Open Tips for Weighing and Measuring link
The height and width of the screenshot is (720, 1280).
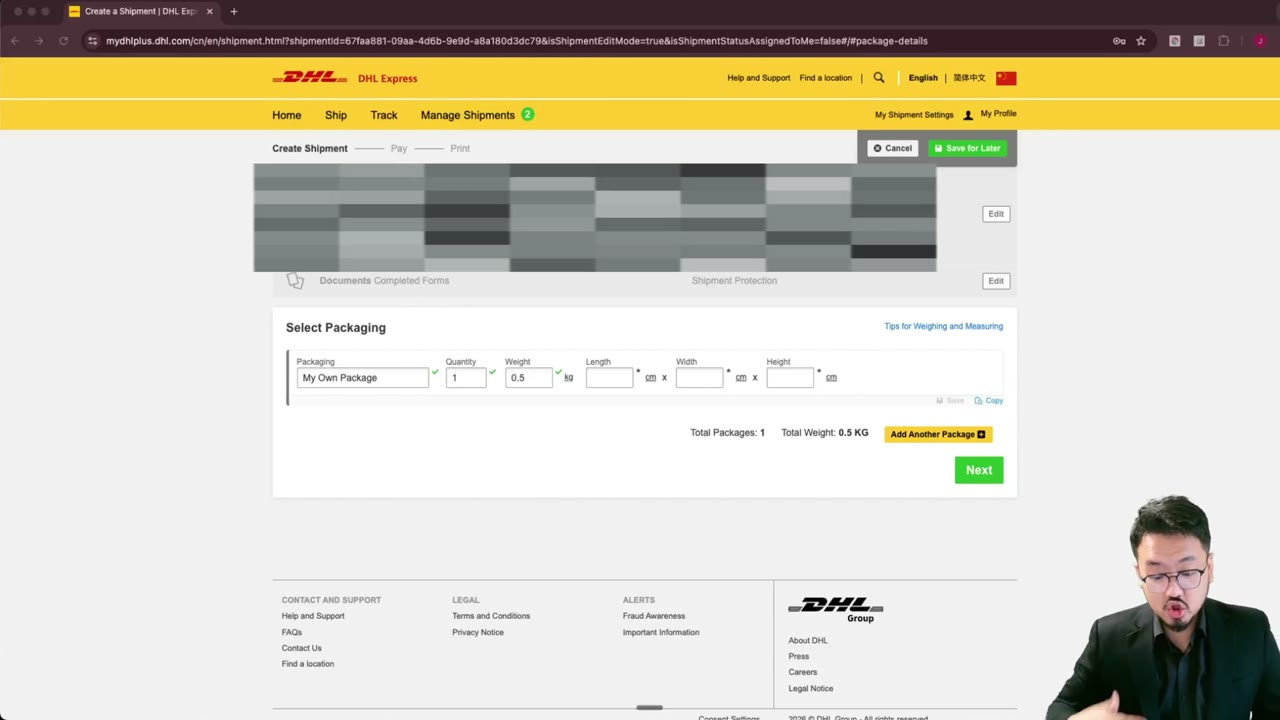(943, 326)
